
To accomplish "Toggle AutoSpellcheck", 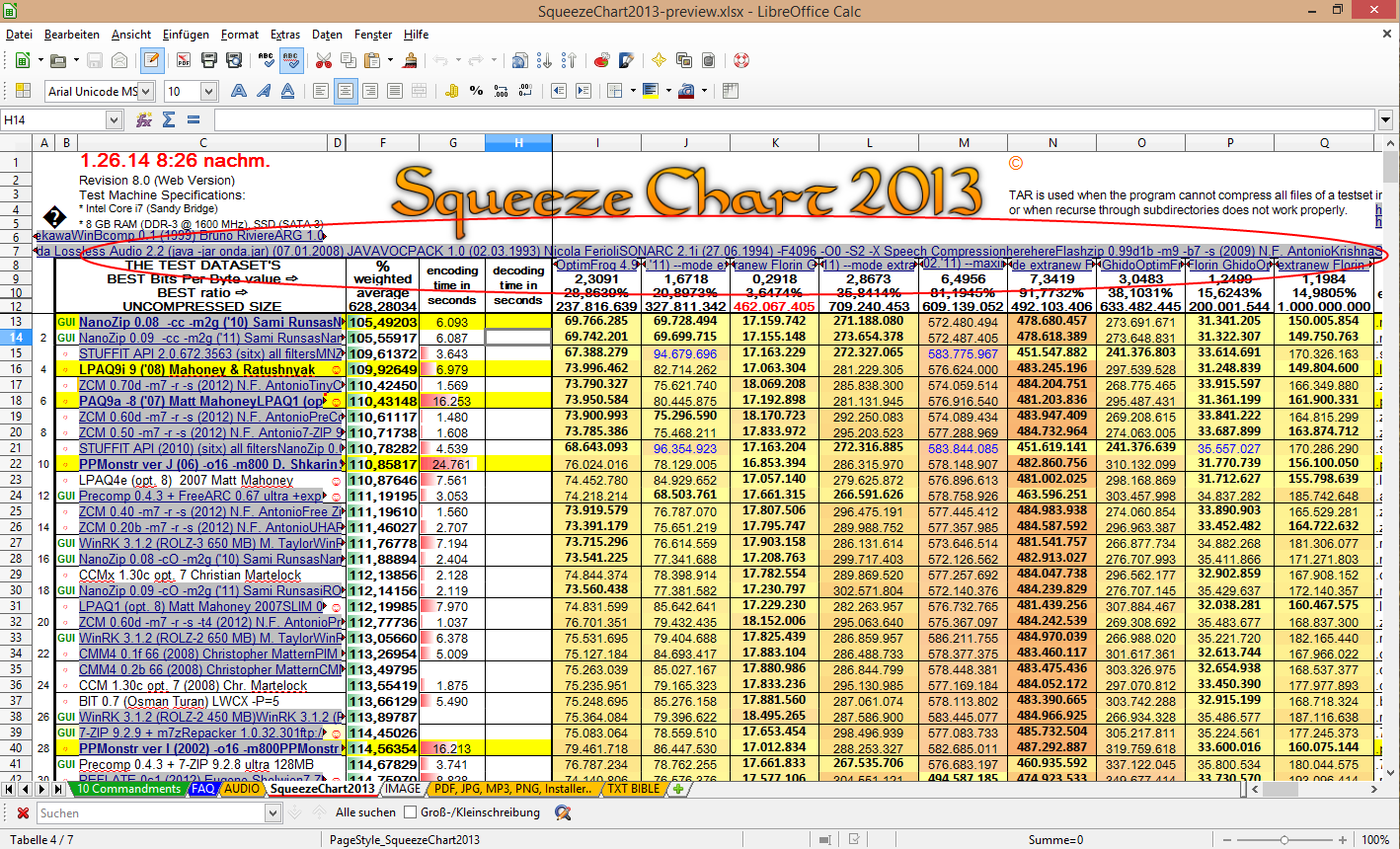I will [x=290, y=60].
